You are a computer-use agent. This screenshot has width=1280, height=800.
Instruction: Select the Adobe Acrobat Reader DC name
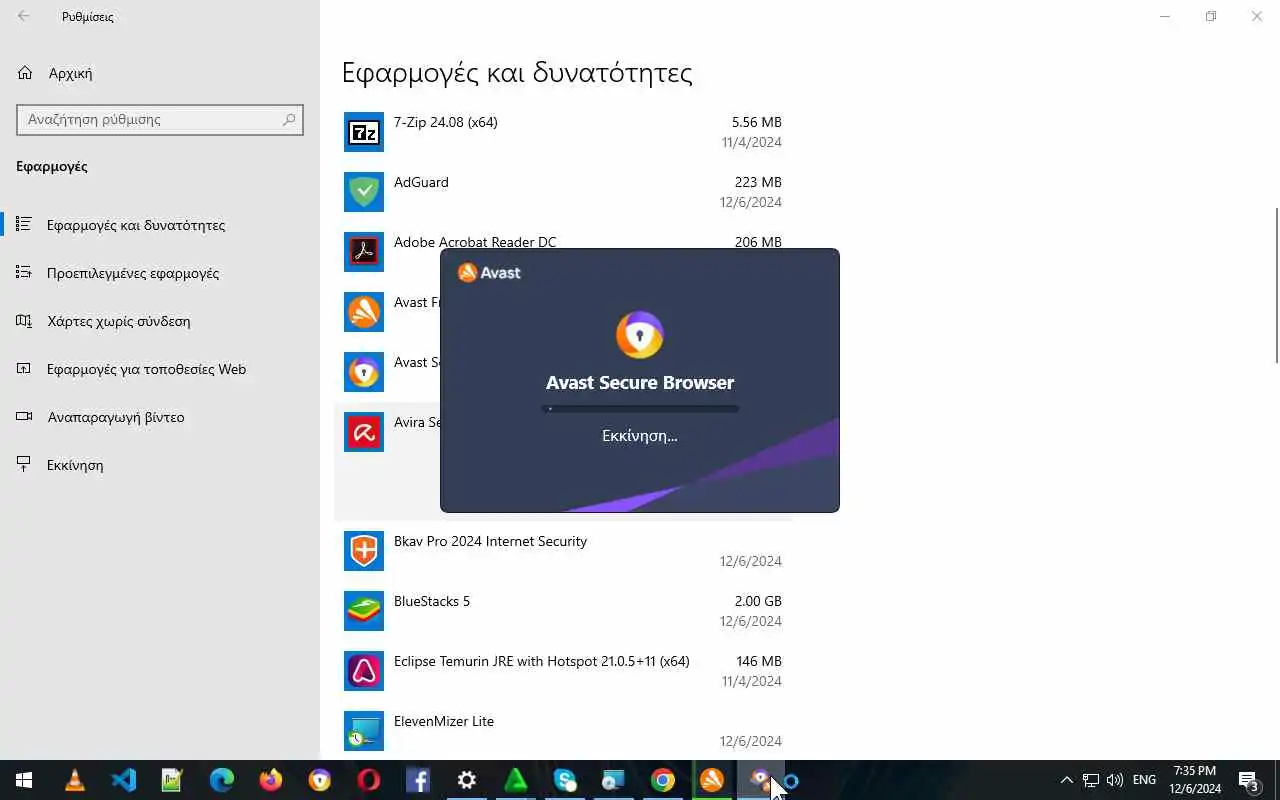(475, 241)
